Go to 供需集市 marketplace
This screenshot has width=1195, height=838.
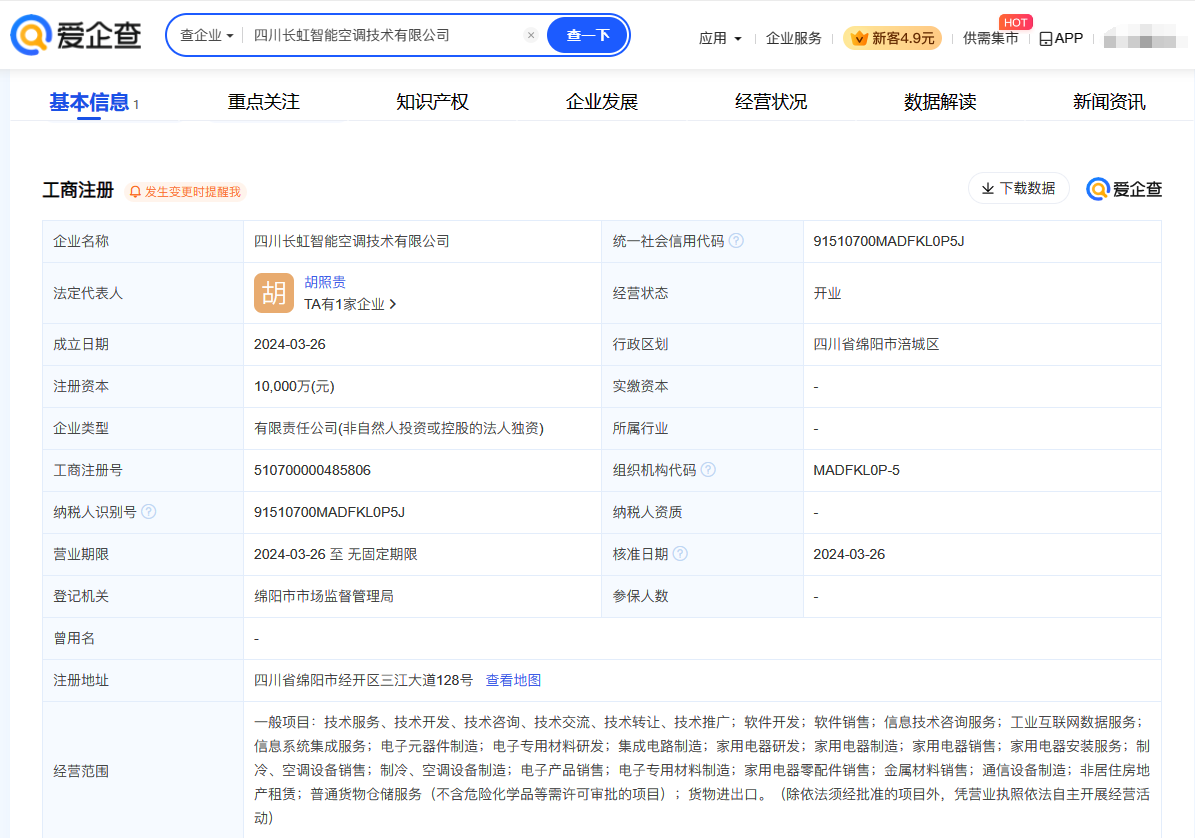pyautogui.click(x=990, y=38)
